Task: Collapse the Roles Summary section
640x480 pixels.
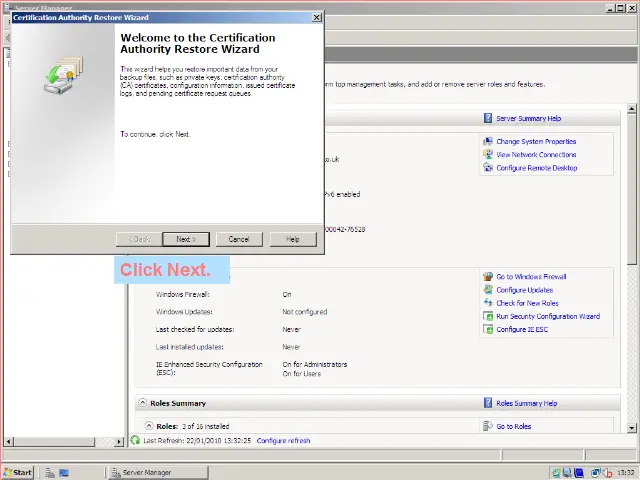Action: pos(142,402)
